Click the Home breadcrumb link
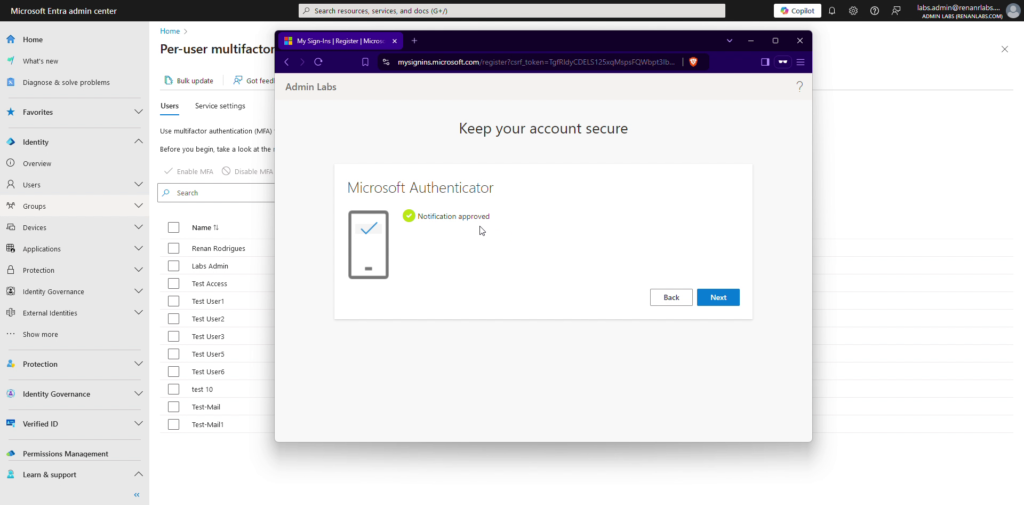 [x=170, y=31]
